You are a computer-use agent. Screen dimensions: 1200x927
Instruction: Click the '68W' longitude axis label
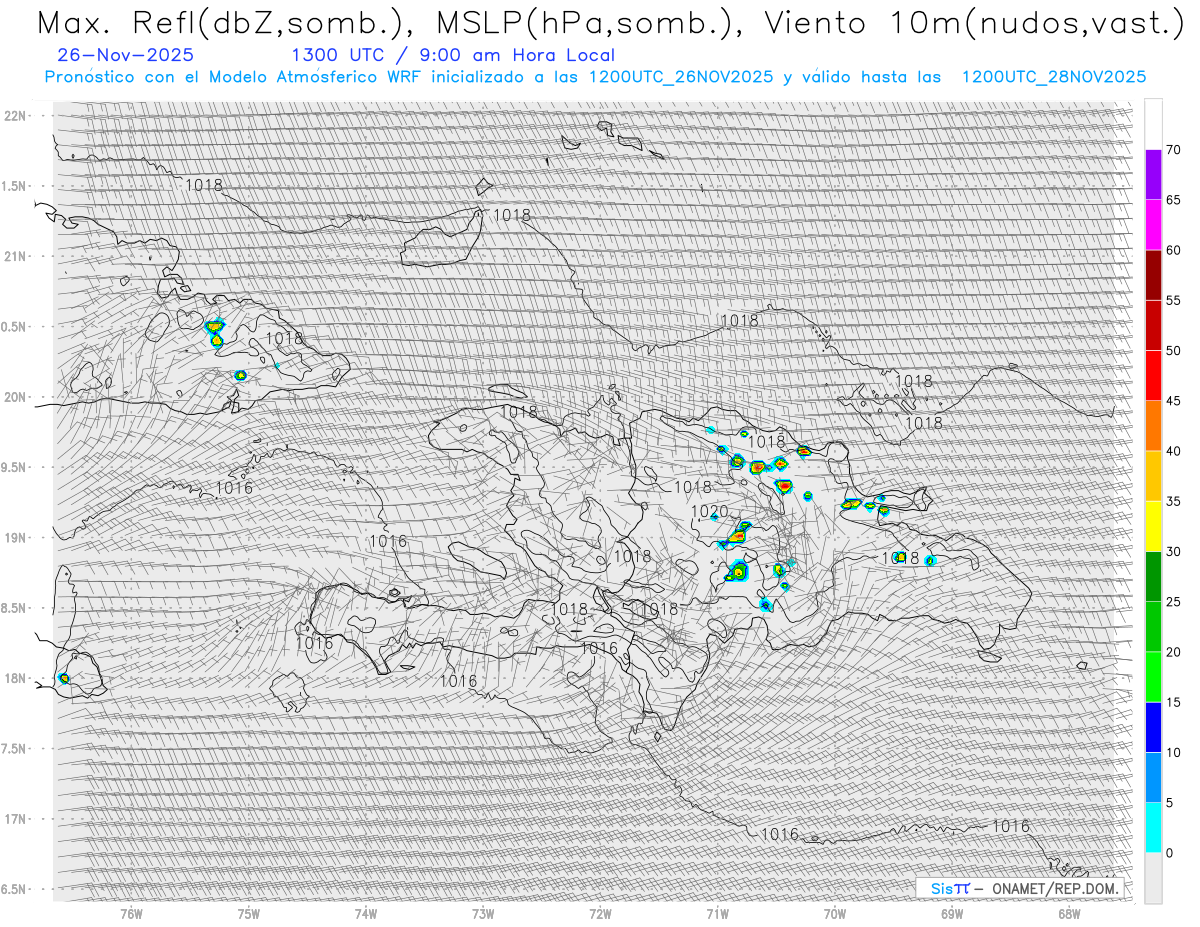(x=1069, y=913)
